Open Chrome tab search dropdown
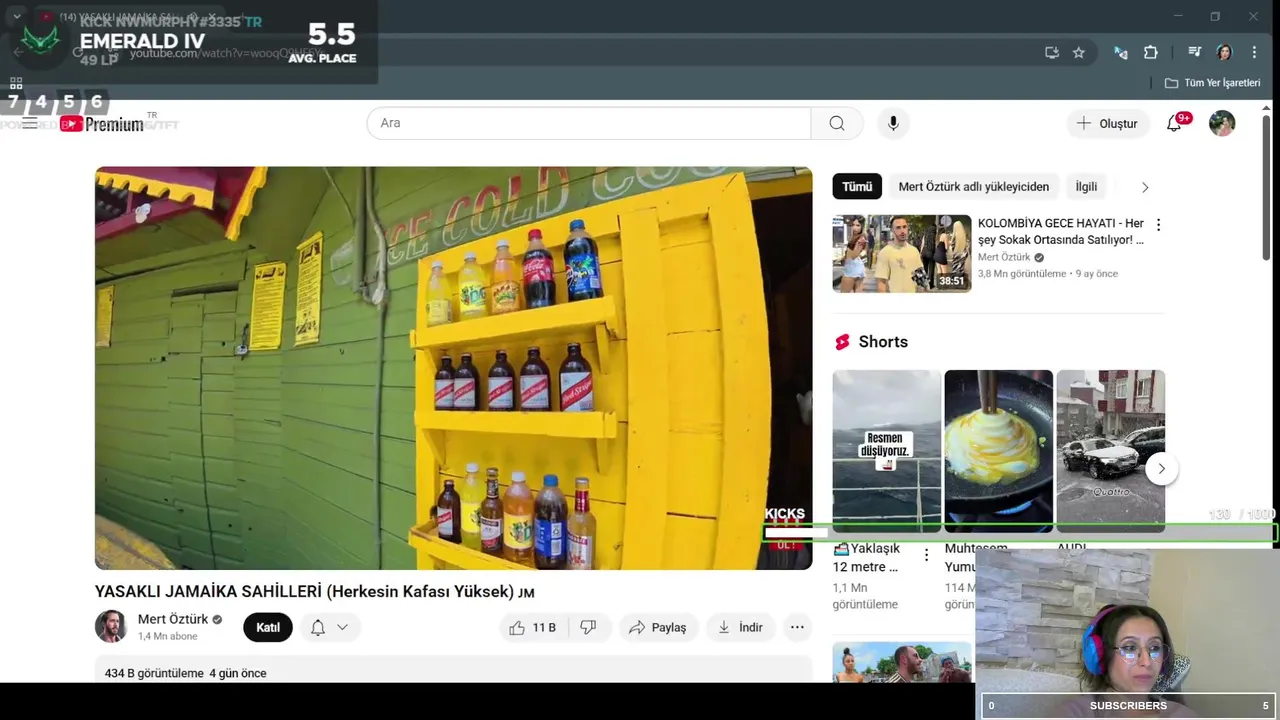Screen dimensions: 1280x720 click(x=17, y=16)
